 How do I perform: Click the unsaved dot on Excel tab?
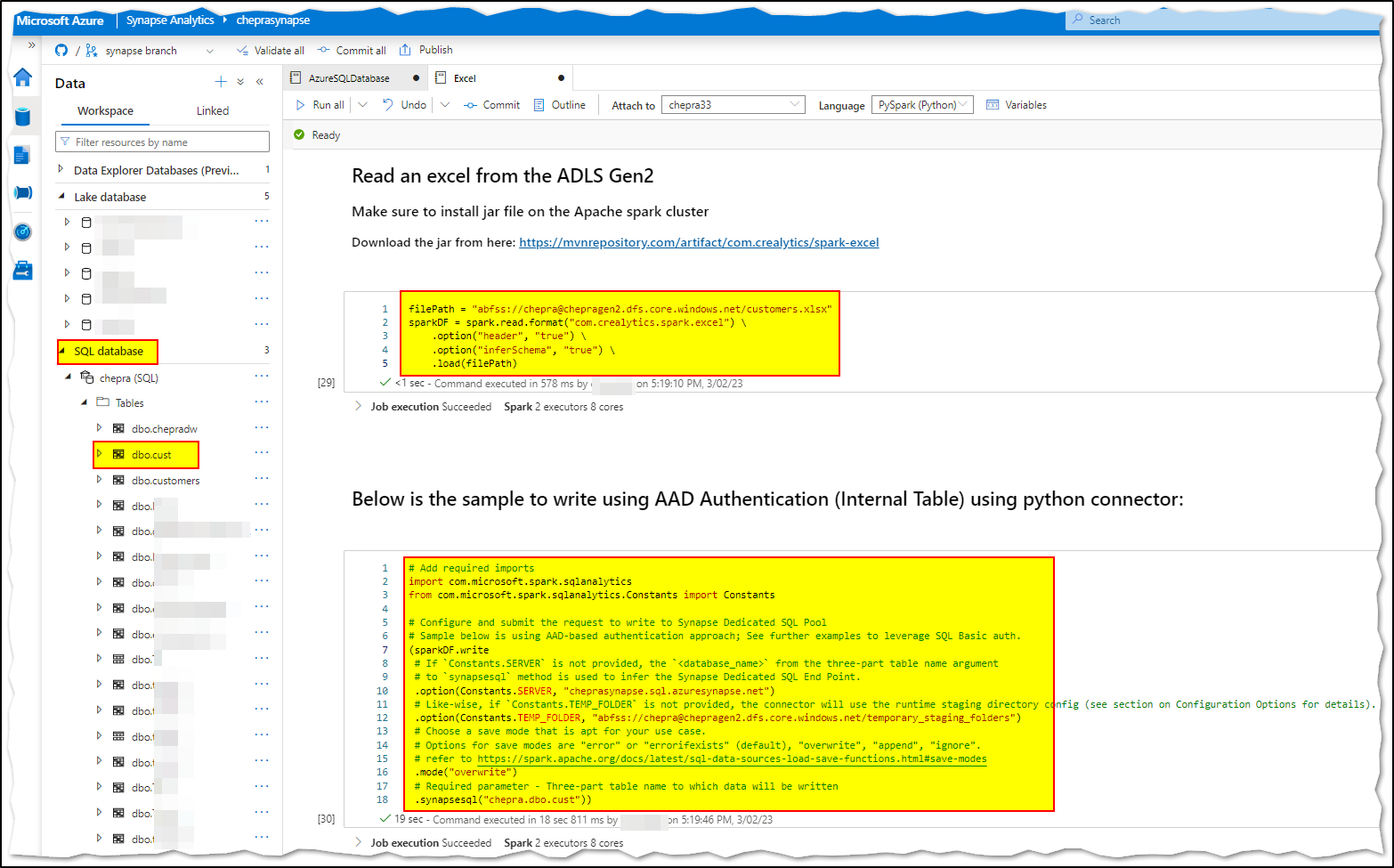click(x=561, y=78)
